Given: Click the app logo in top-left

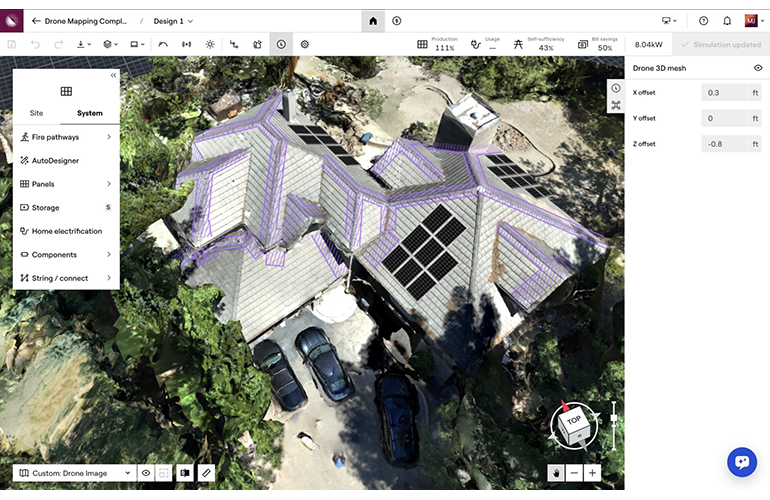Looking at the screenshot, I should pos(11,21).
